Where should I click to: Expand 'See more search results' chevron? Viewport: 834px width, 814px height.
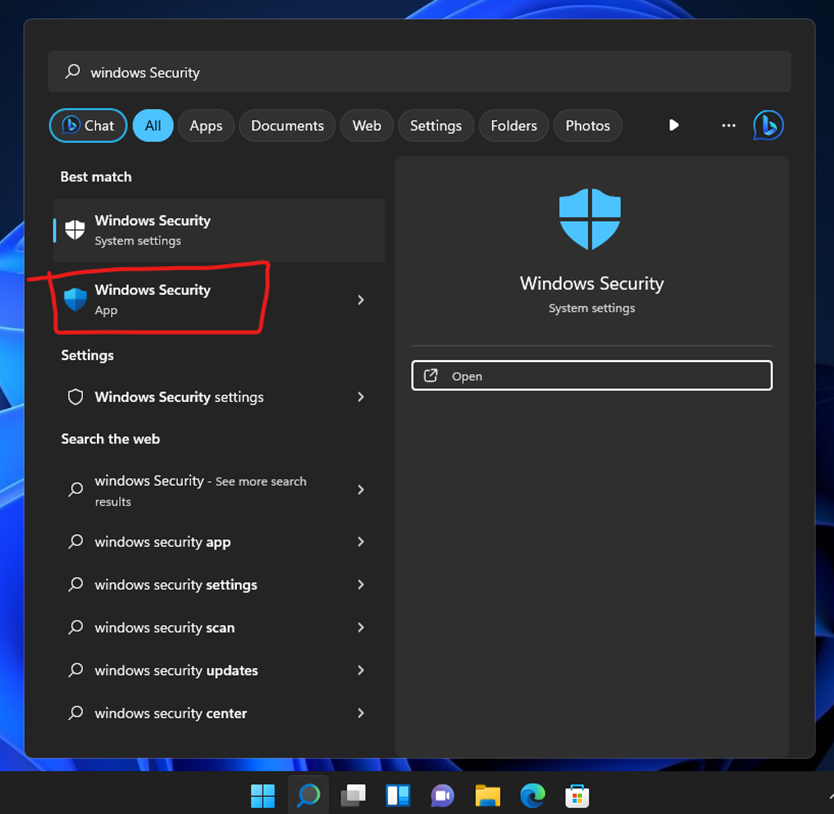coord(361,489)
